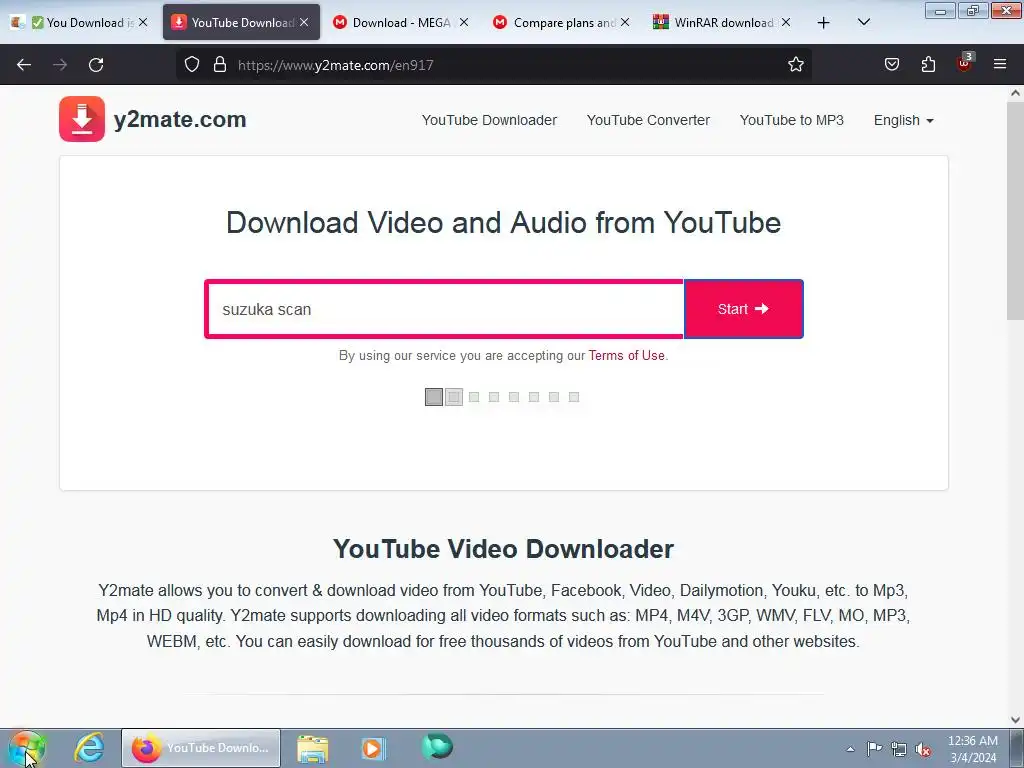Viewport: 1024px width, 768px height.
Task: Reload the current y2mate page
Action: pyautogui.click(x=96, y=65)
